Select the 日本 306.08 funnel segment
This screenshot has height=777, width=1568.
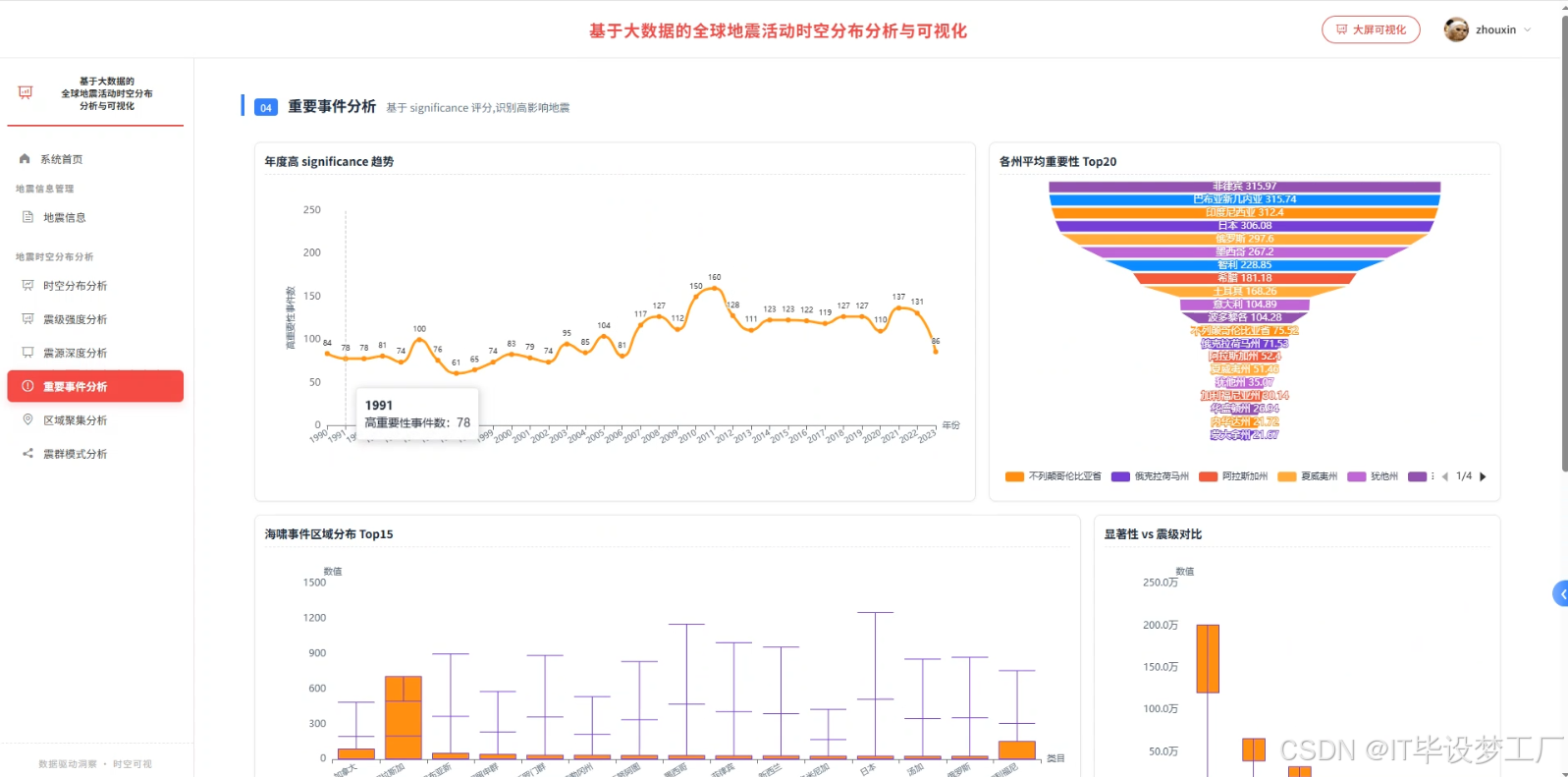click(x=1244, y=226)
